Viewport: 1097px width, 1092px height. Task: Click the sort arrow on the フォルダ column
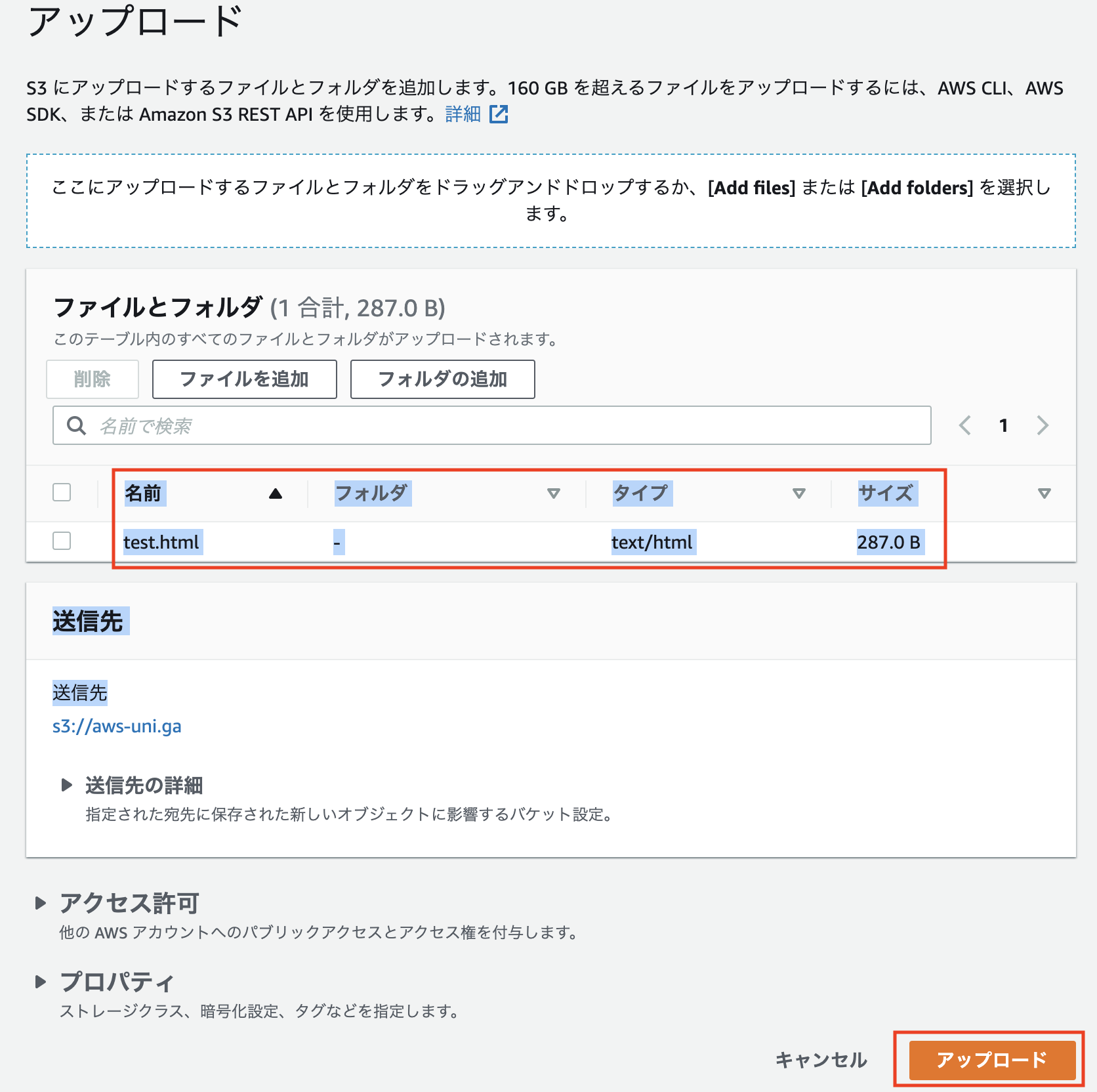(x=555, y=493)
